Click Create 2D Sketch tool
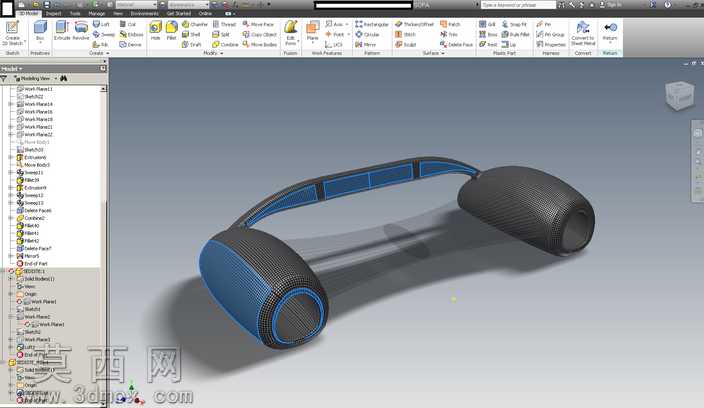Image resolution: width=704 pixels, height=408 pixels. [x=12, y=33]
